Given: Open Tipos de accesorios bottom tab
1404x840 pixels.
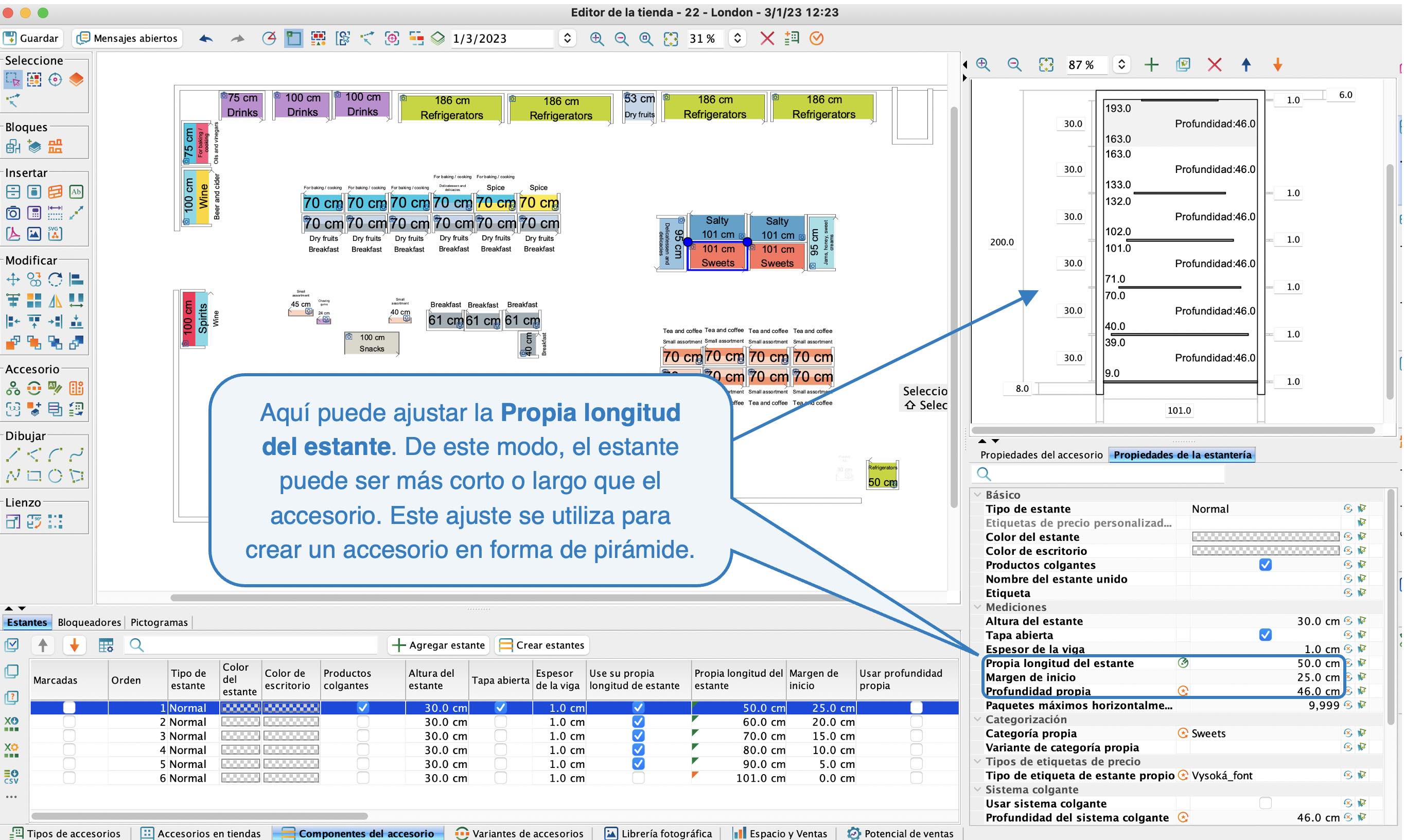Looking at the screenshot, I should click(x=66, y=833).
